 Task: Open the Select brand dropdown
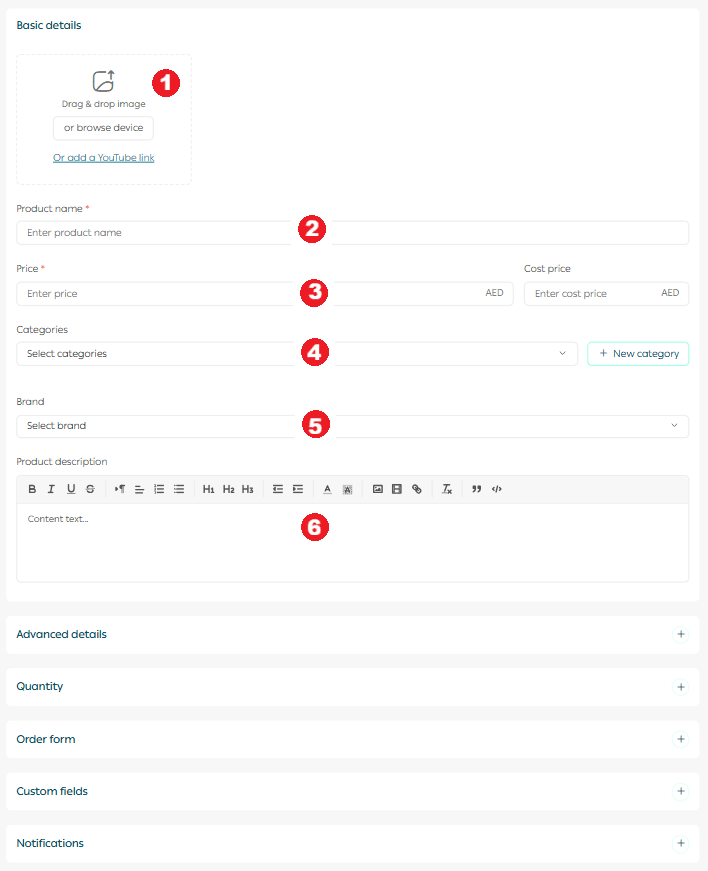(352, 426)
